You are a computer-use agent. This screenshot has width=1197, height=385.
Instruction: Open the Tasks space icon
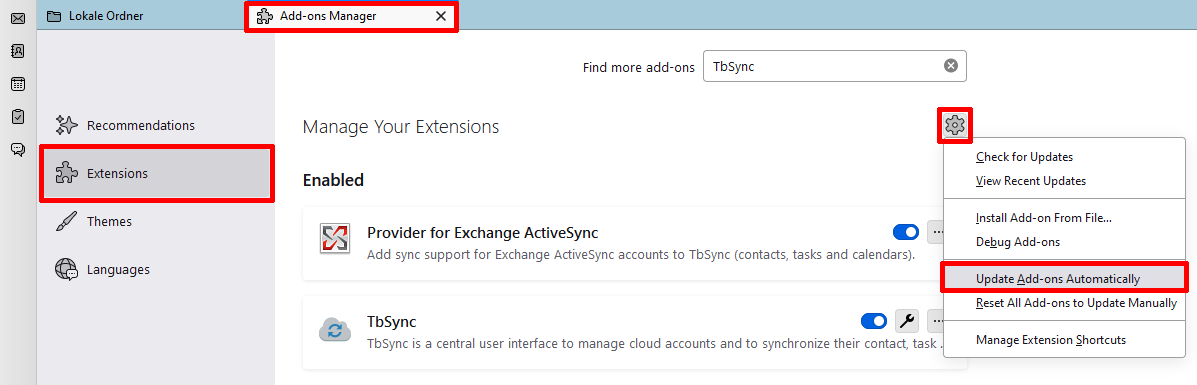coord(18,116)
